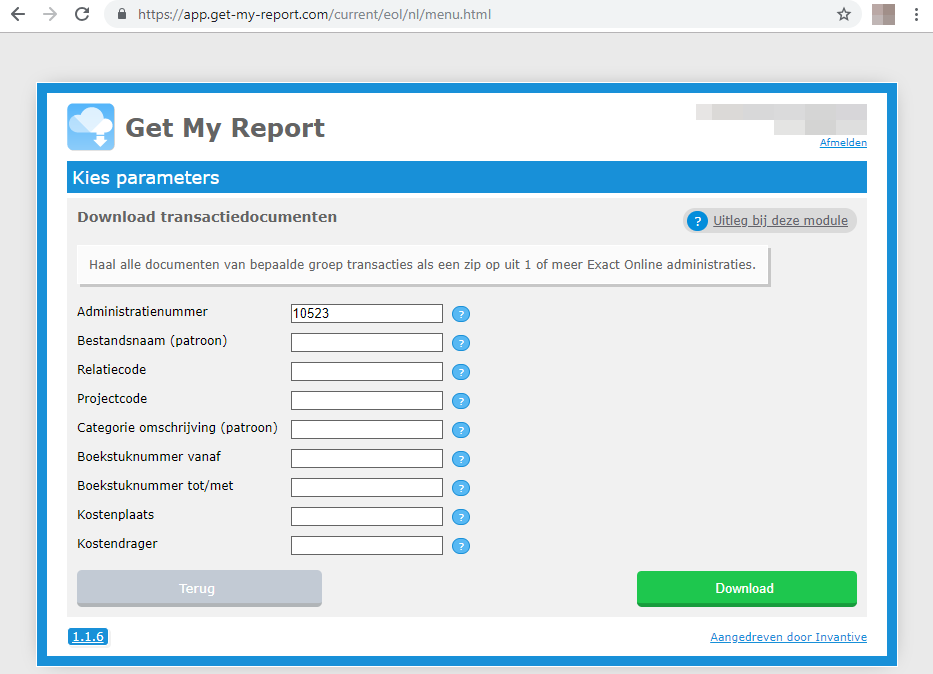Open help for Kostenplaats field

[461, 517]
